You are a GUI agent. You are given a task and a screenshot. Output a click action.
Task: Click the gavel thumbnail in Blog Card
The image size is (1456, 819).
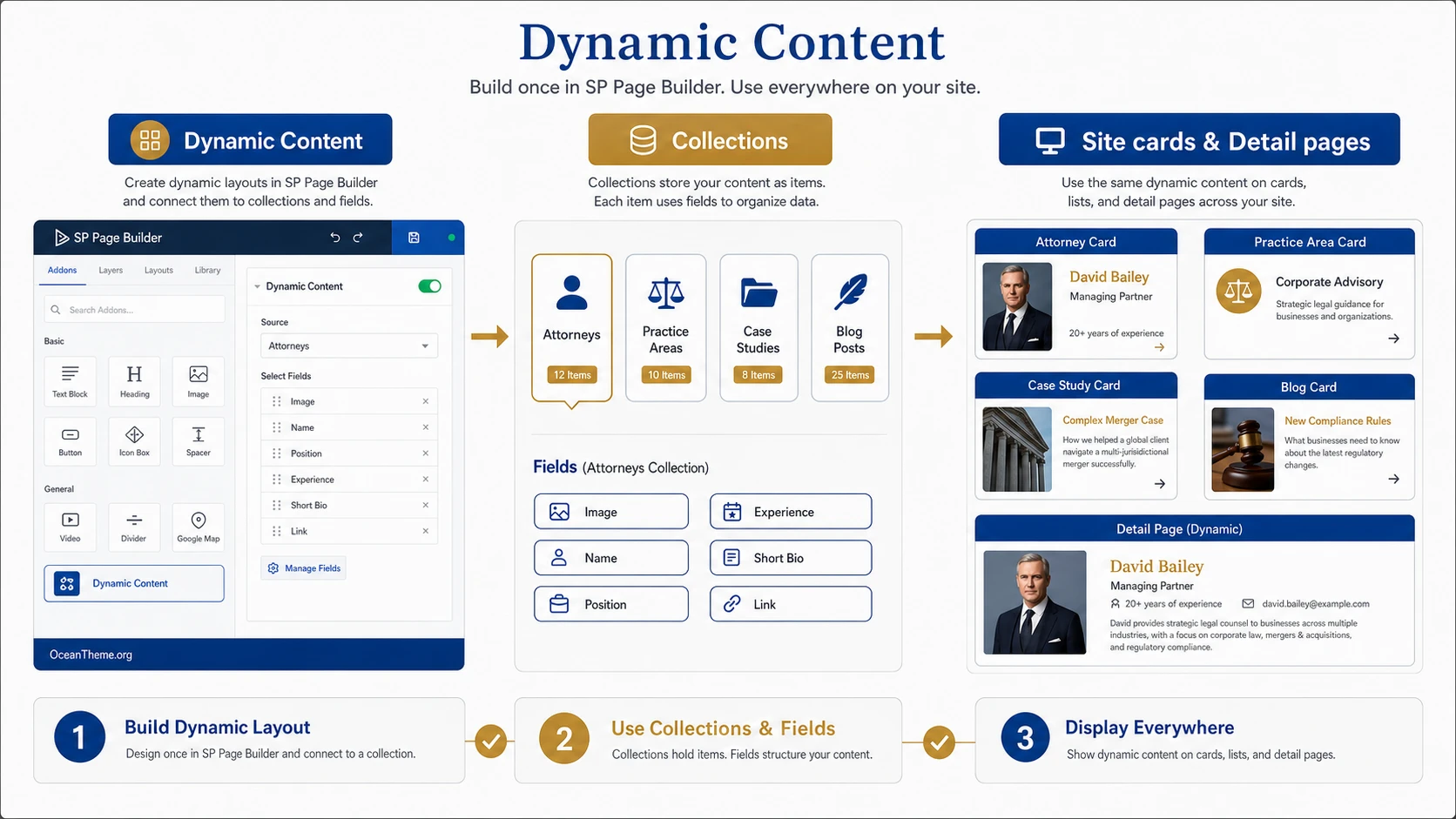(x=1243, y=450)
